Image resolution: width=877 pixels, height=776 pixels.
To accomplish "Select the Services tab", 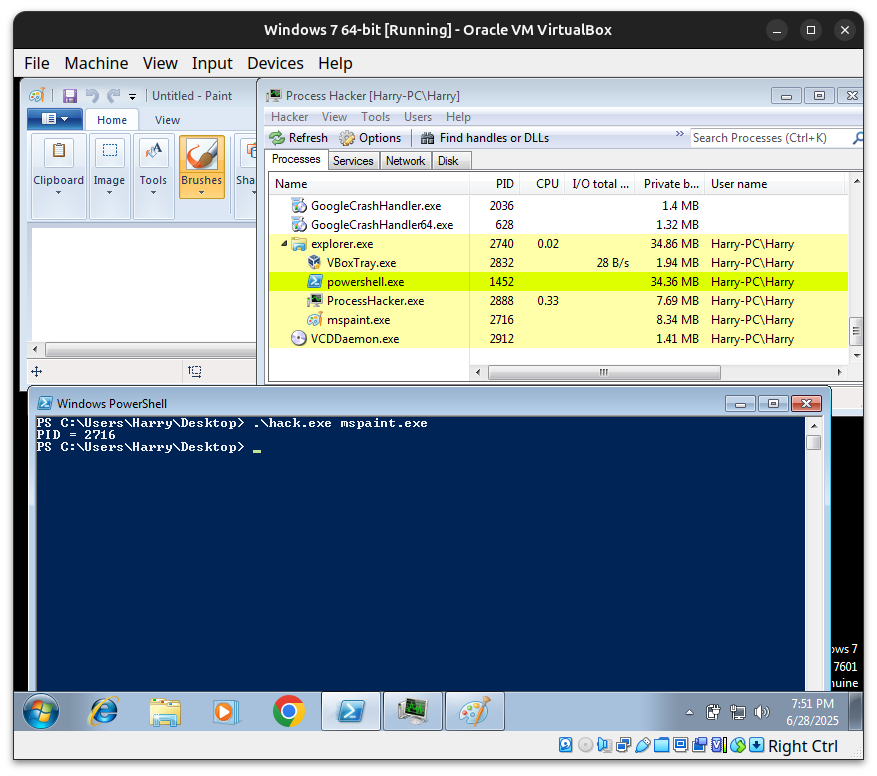I will point(353,161).
